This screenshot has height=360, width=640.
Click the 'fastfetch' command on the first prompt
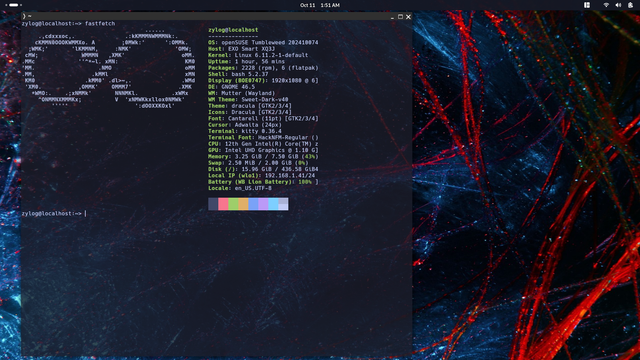tap(100, 24)
